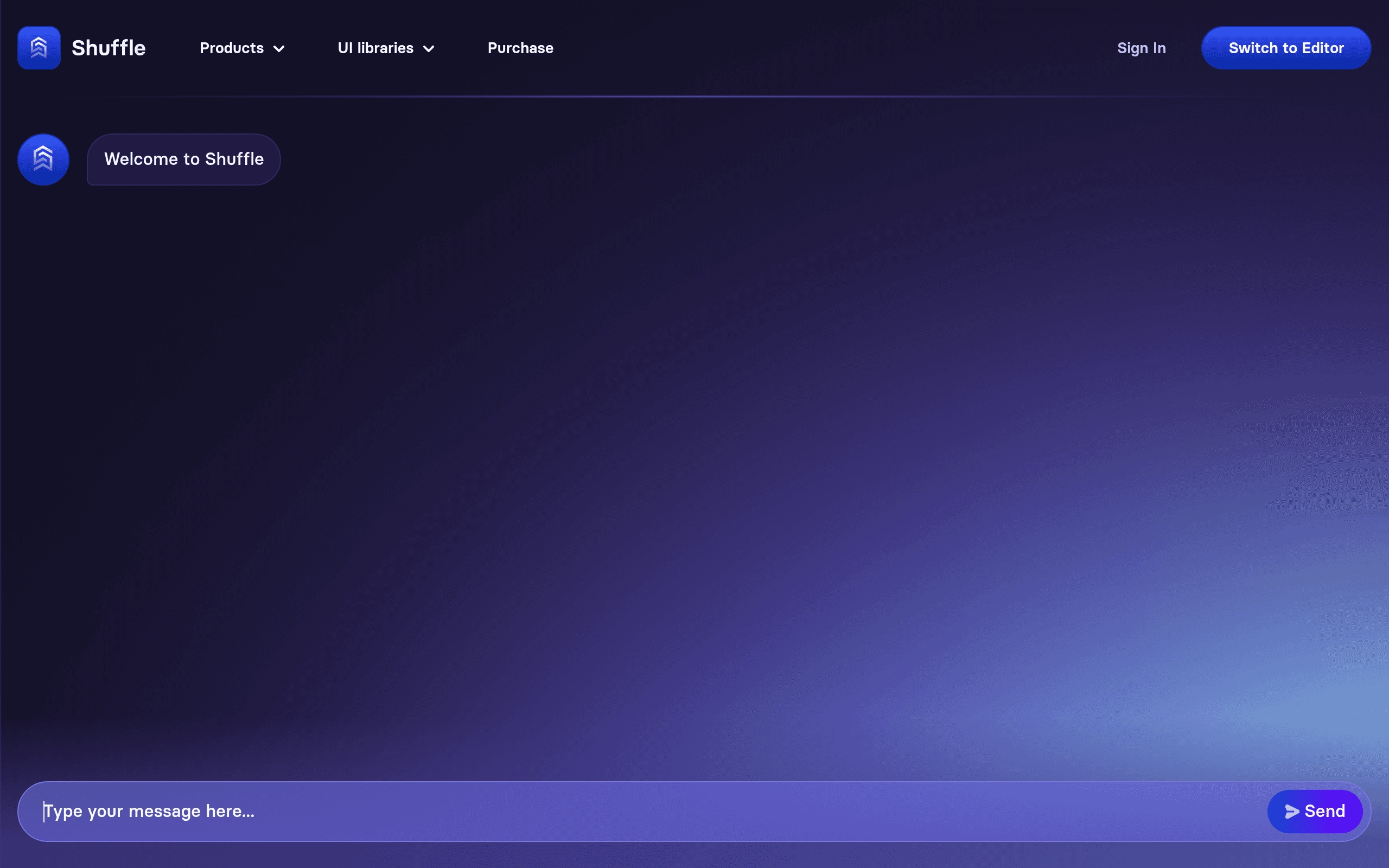This screenshot has width=1389, height=868.
Task: Click the Shuffle logo icon in header
Action: [x=39, y=48]
